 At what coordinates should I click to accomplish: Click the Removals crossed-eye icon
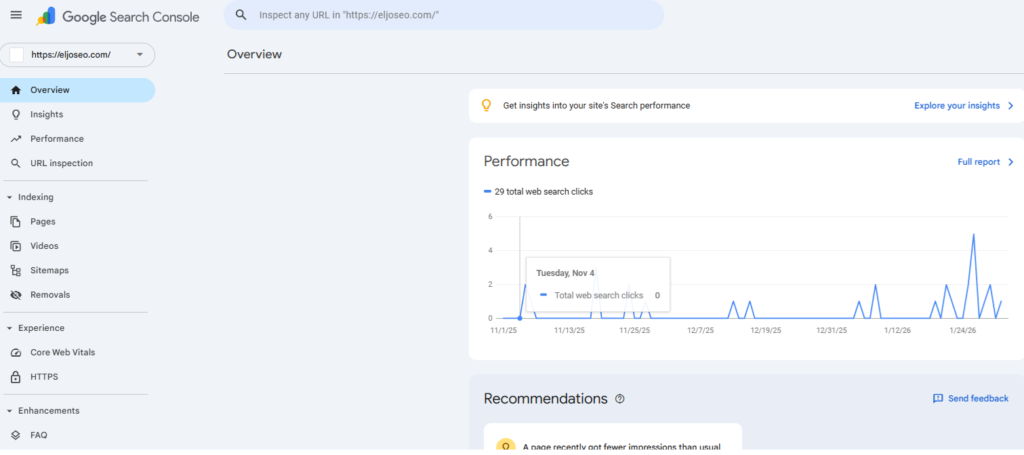[x=16, y=295]
